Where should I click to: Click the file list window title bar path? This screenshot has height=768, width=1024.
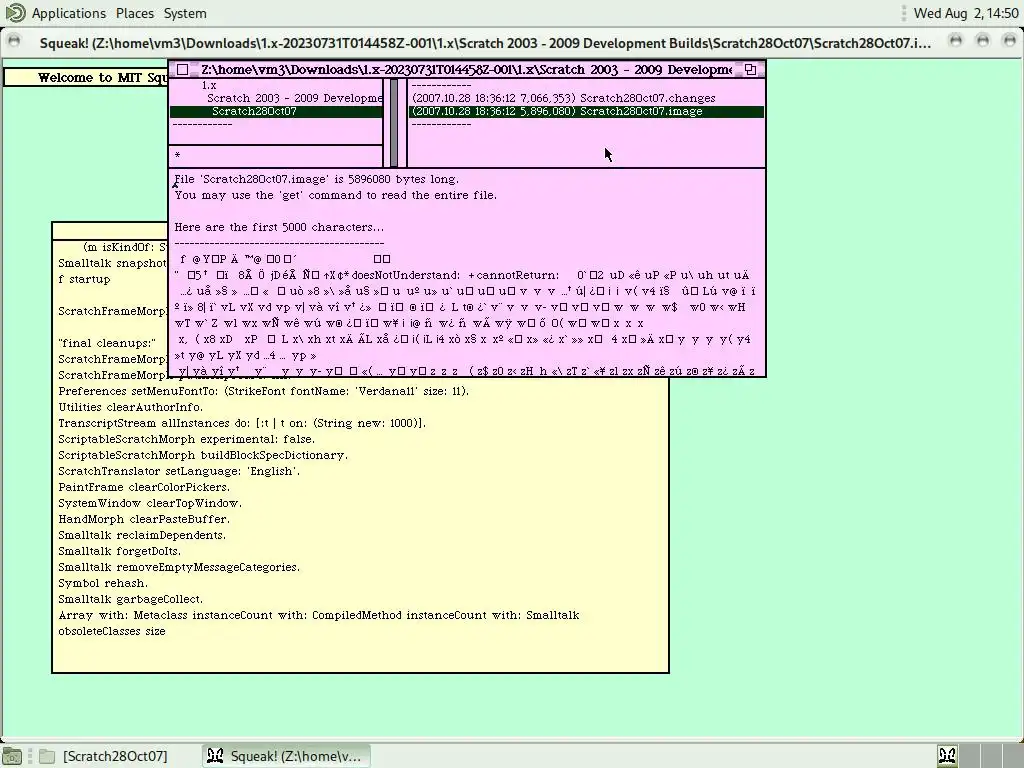(466, 69)
